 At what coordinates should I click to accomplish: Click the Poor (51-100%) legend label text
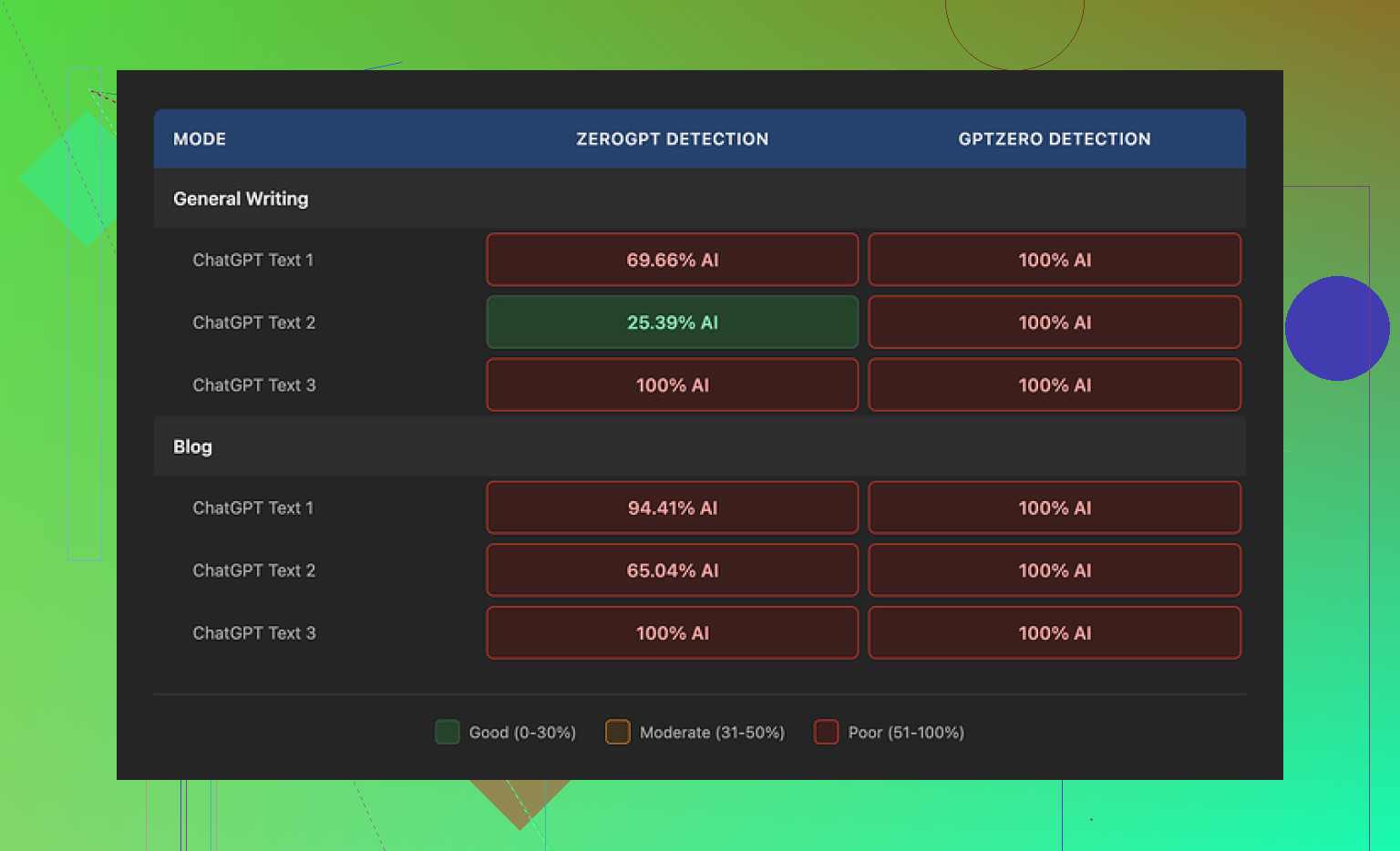coord(905,733)
